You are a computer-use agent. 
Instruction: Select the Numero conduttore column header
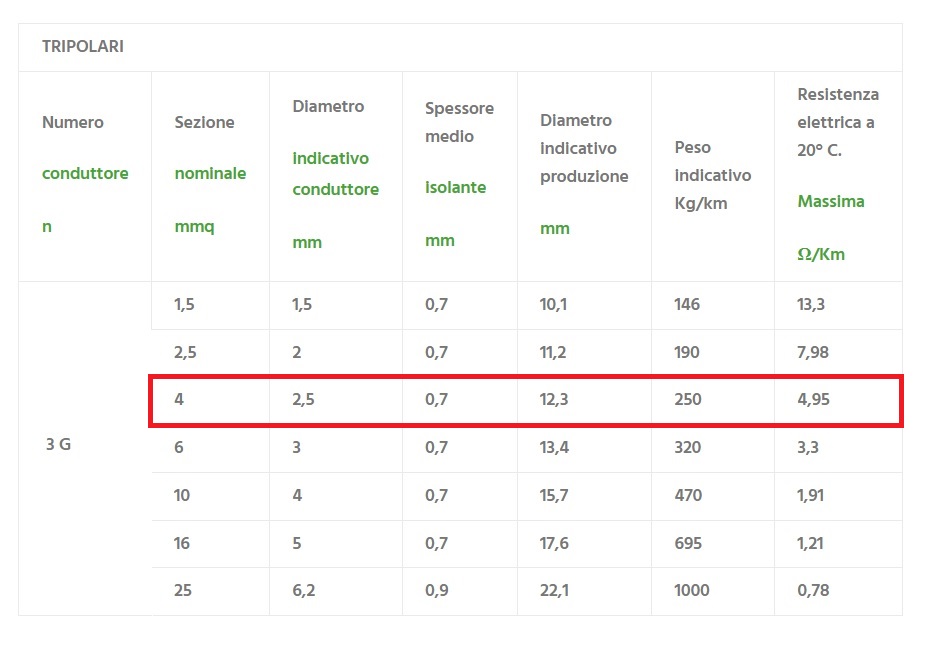pyautogui.click(x=85, y=174)
